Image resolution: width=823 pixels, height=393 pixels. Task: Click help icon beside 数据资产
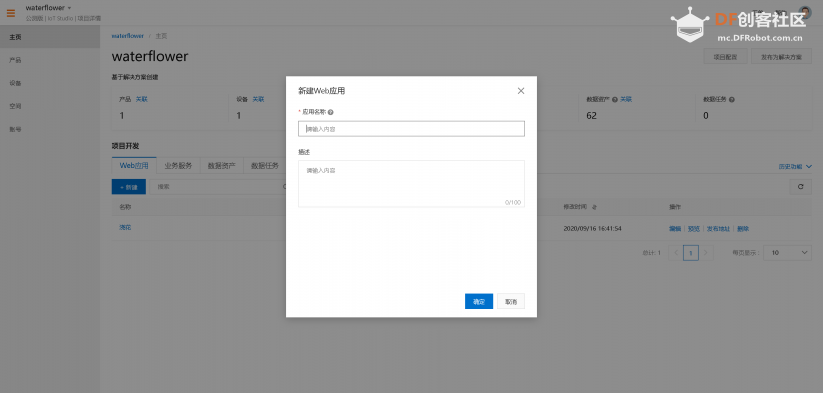615,99
